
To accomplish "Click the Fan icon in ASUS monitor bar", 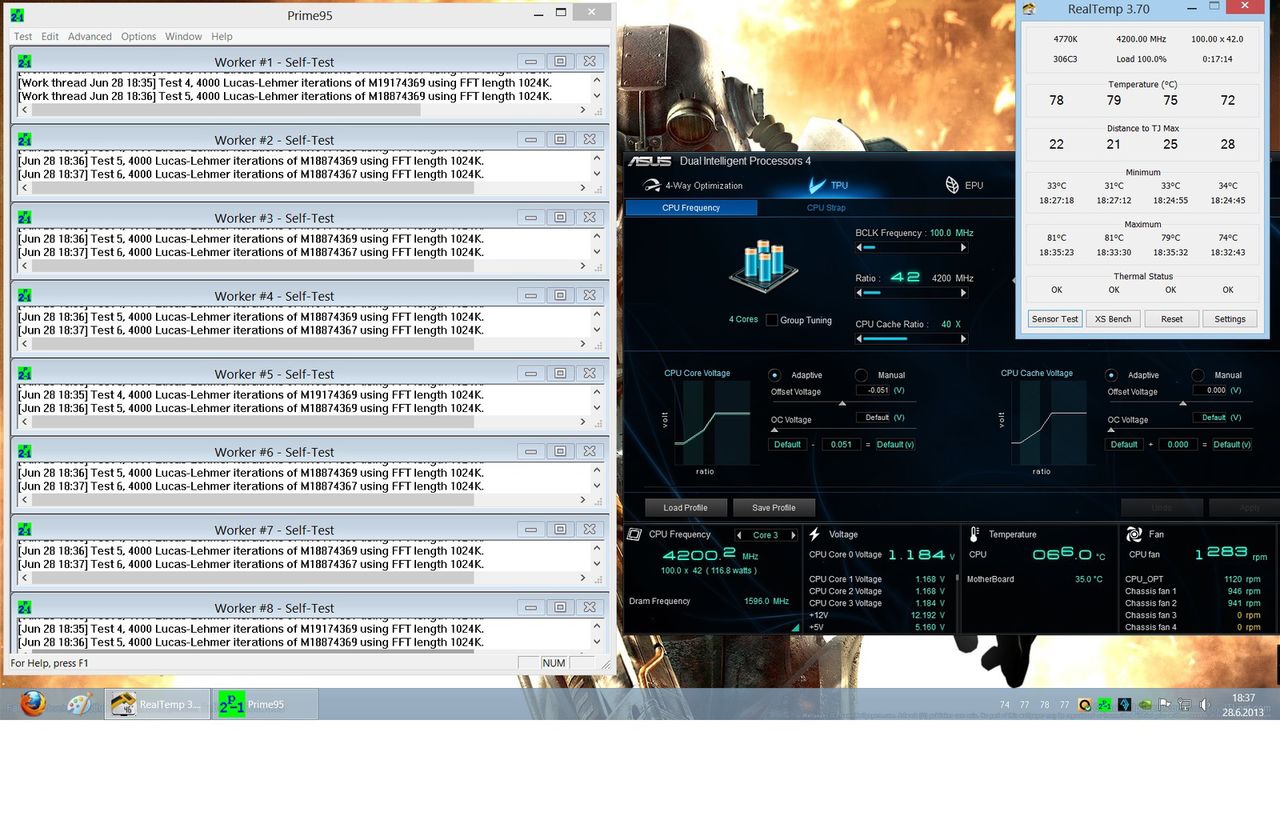I will [x=1134, y=535].
